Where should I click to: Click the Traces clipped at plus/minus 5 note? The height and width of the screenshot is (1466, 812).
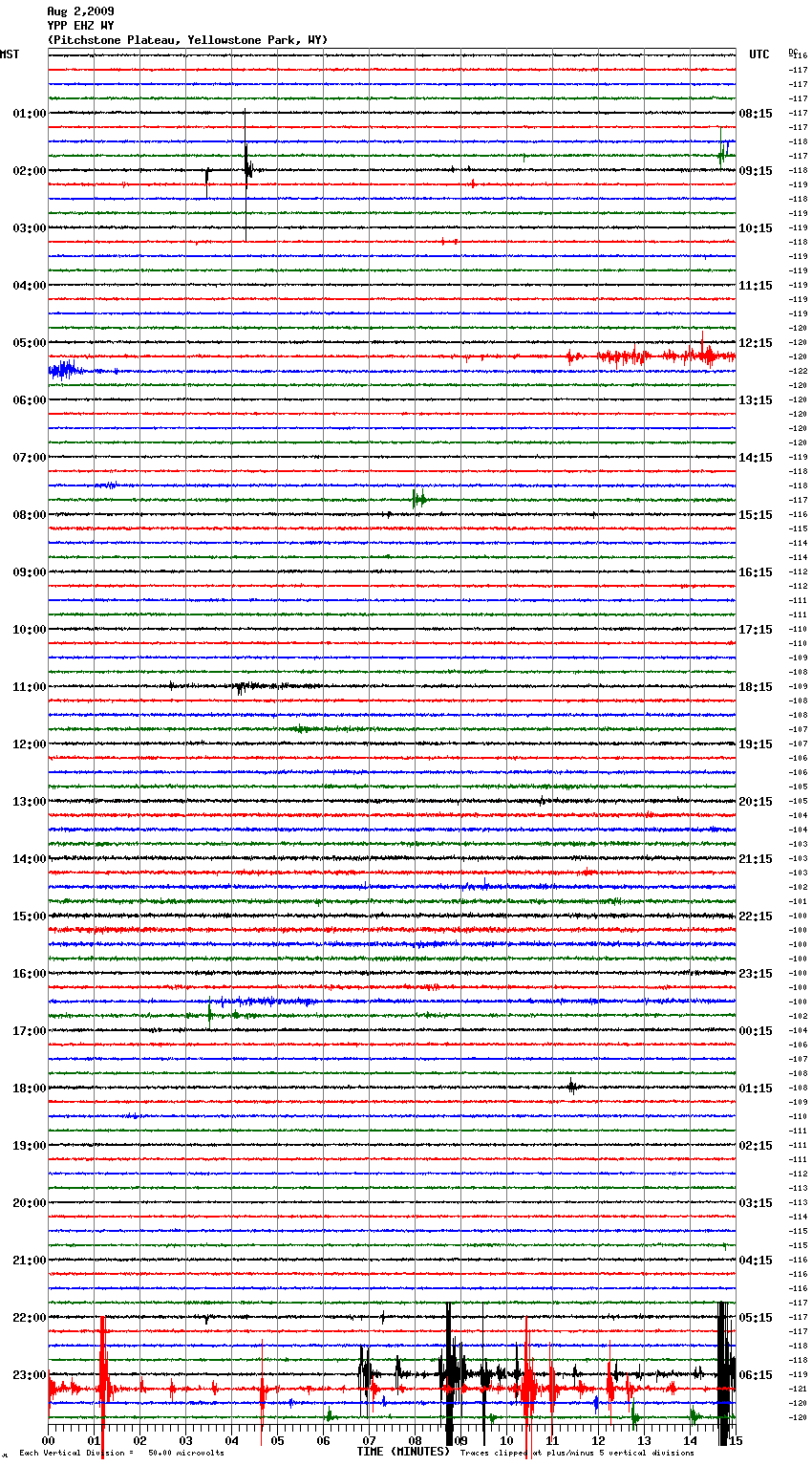coord(577,1453)
